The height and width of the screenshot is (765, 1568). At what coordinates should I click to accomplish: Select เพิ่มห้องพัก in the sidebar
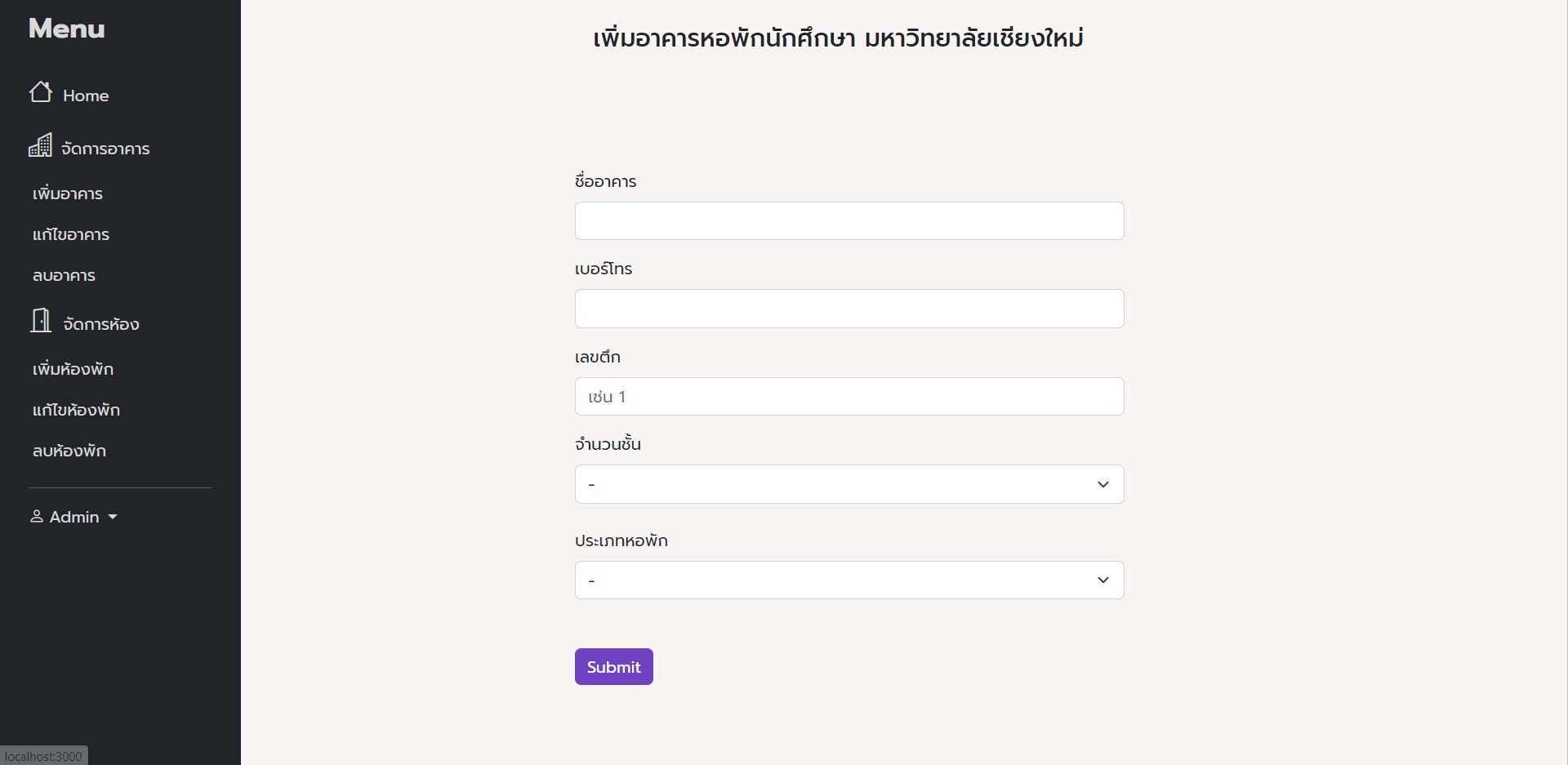[x=73, y=369]
